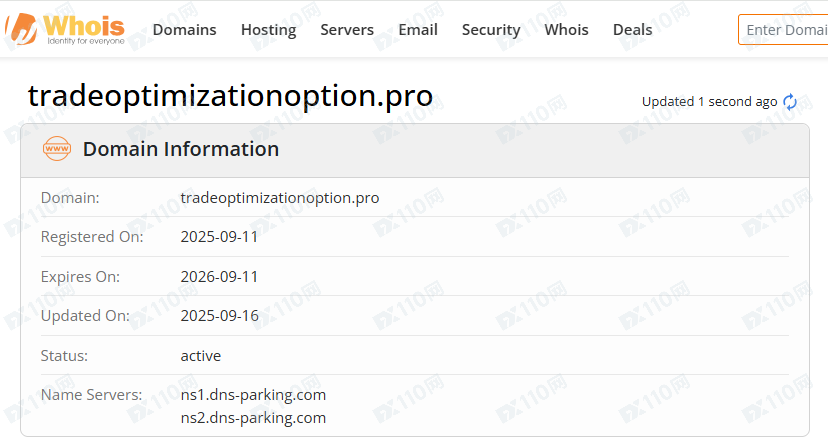Click the Registered On date 2025-09-11
The width and height of the screenshot is (828, 437).
click(x=219, y=237)
